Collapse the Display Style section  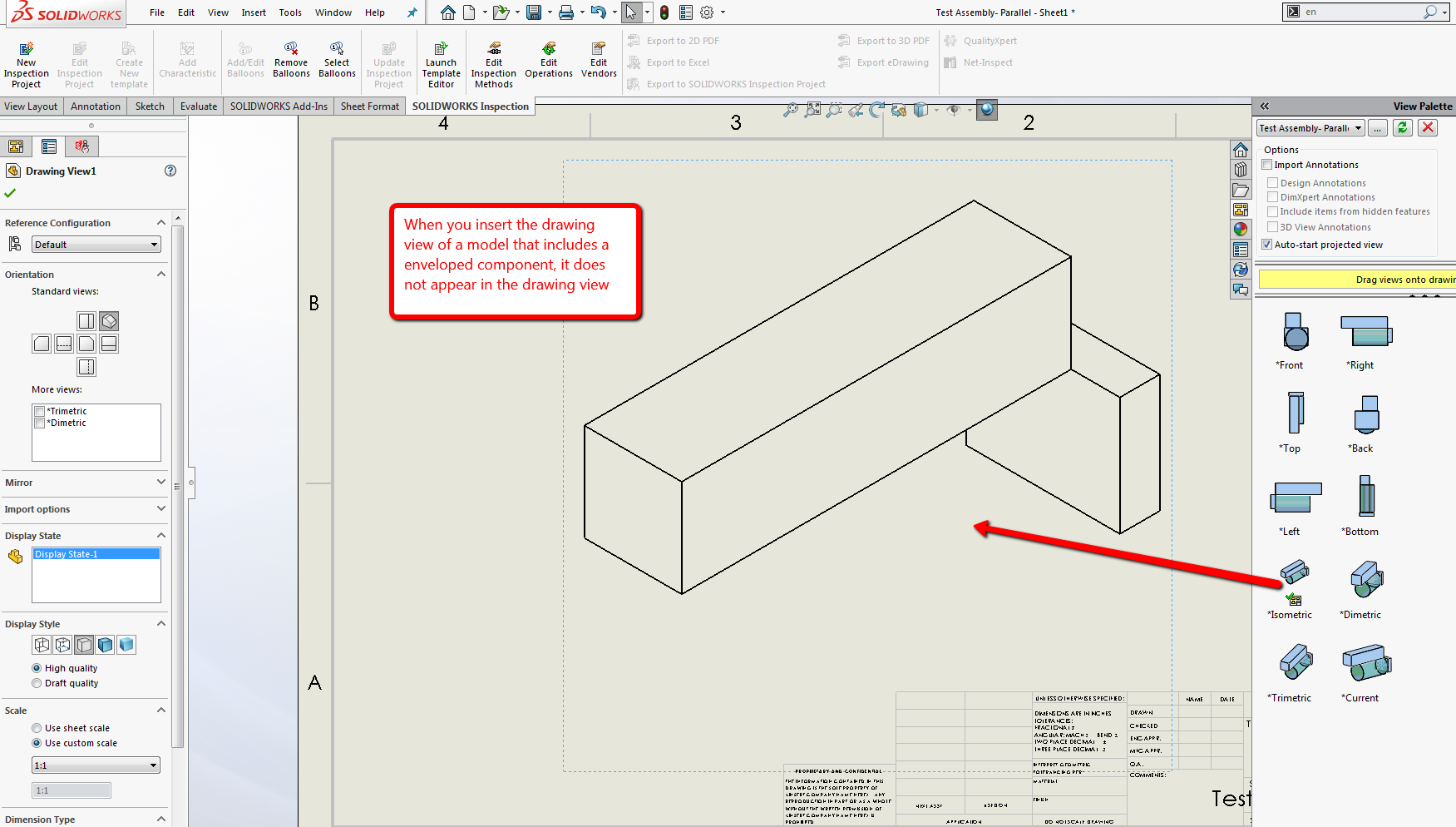[x=161, y=624]
